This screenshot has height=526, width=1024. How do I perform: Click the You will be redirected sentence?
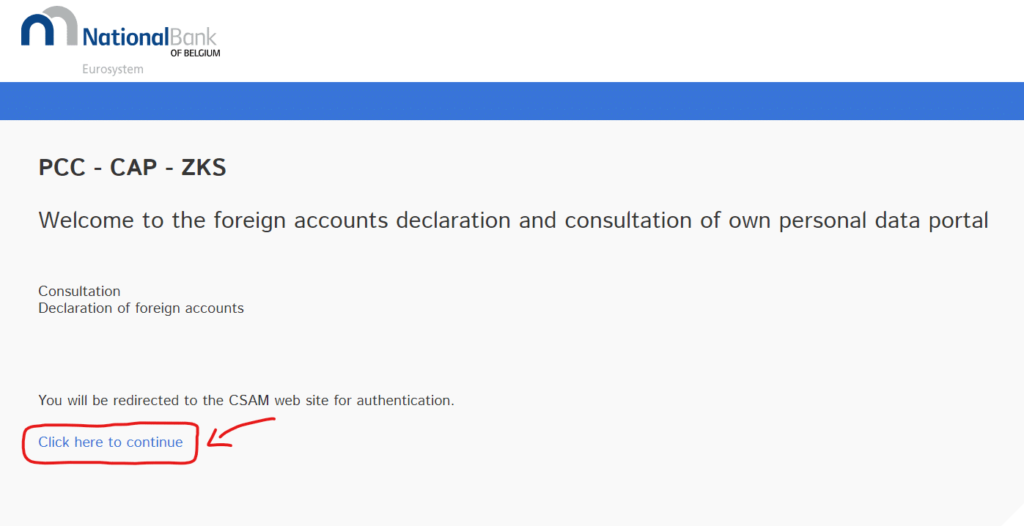(246, 400)
